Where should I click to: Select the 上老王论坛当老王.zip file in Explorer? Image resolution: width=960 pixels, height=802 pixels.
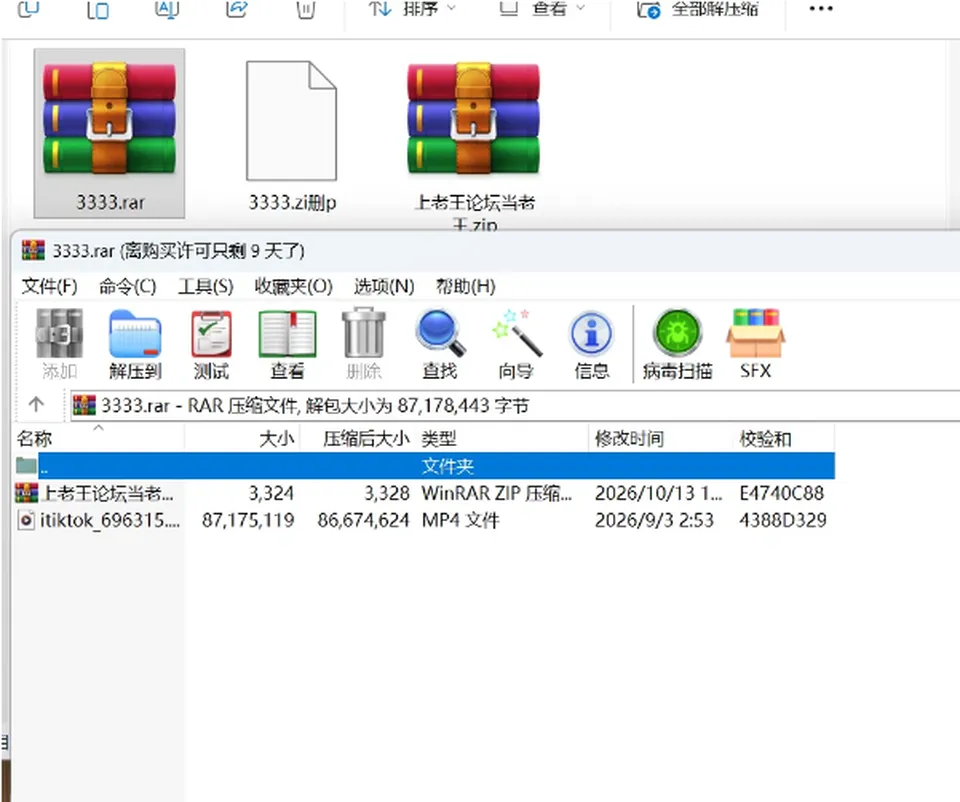(x=474, y=147)
